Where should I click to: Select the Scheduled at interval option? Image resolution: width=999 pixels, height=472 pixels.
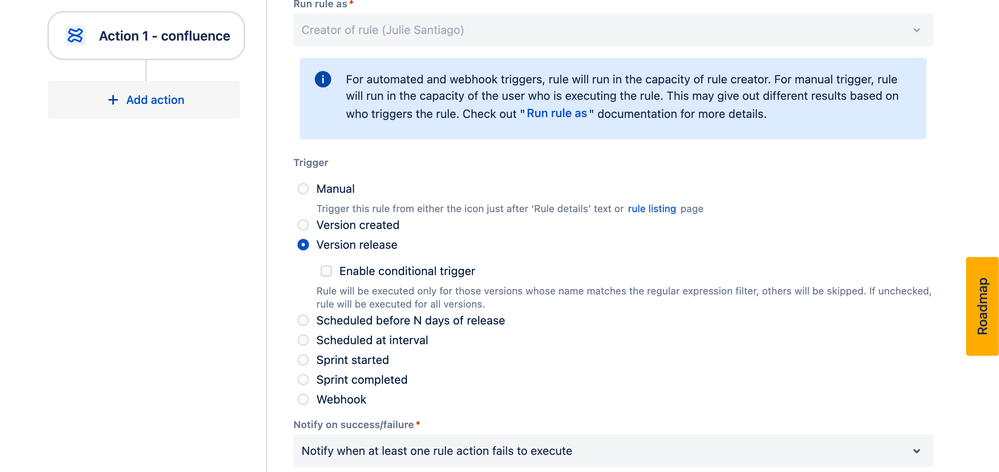303,340
